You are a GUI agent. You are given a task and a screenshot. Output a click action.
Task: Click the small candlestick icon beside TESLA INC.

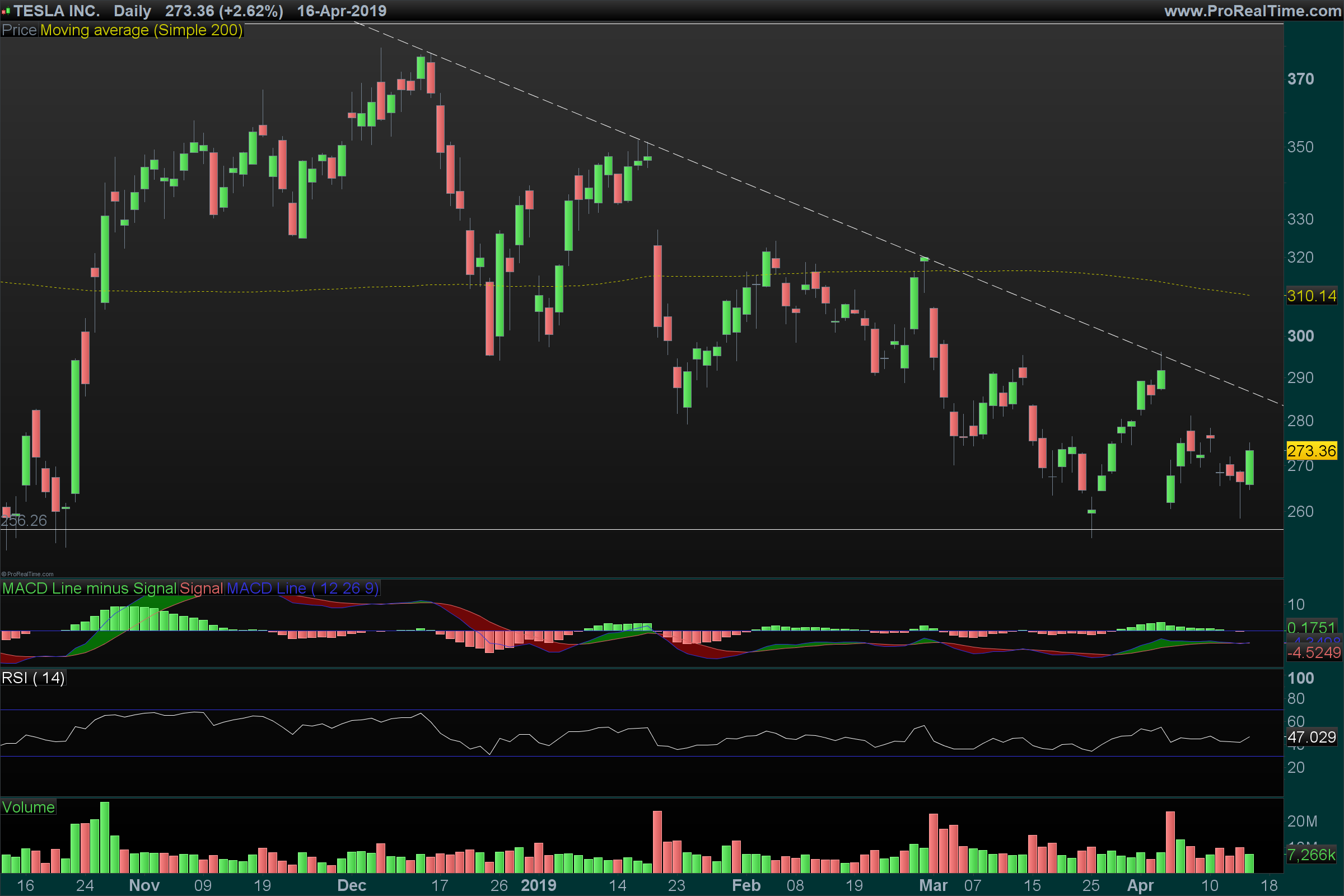(x=6, y=11)
